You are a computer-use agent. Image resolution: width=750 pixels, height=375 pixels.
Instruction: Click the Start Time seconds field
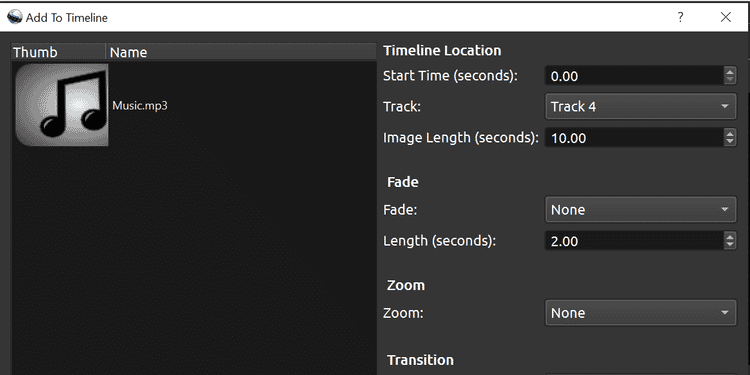(634, 76)
